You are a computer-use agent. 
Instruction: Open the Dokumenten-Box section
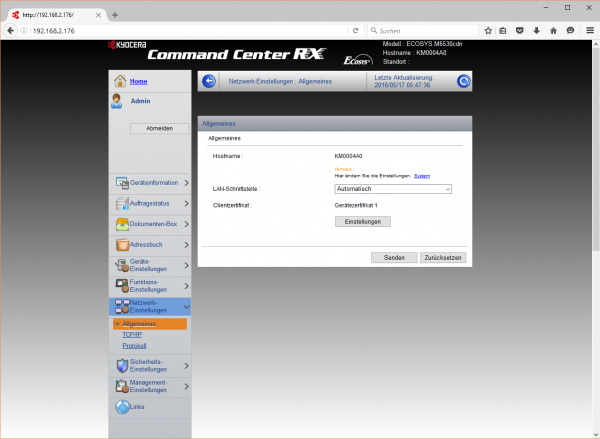pyautogui.click(x=152, y=223)
